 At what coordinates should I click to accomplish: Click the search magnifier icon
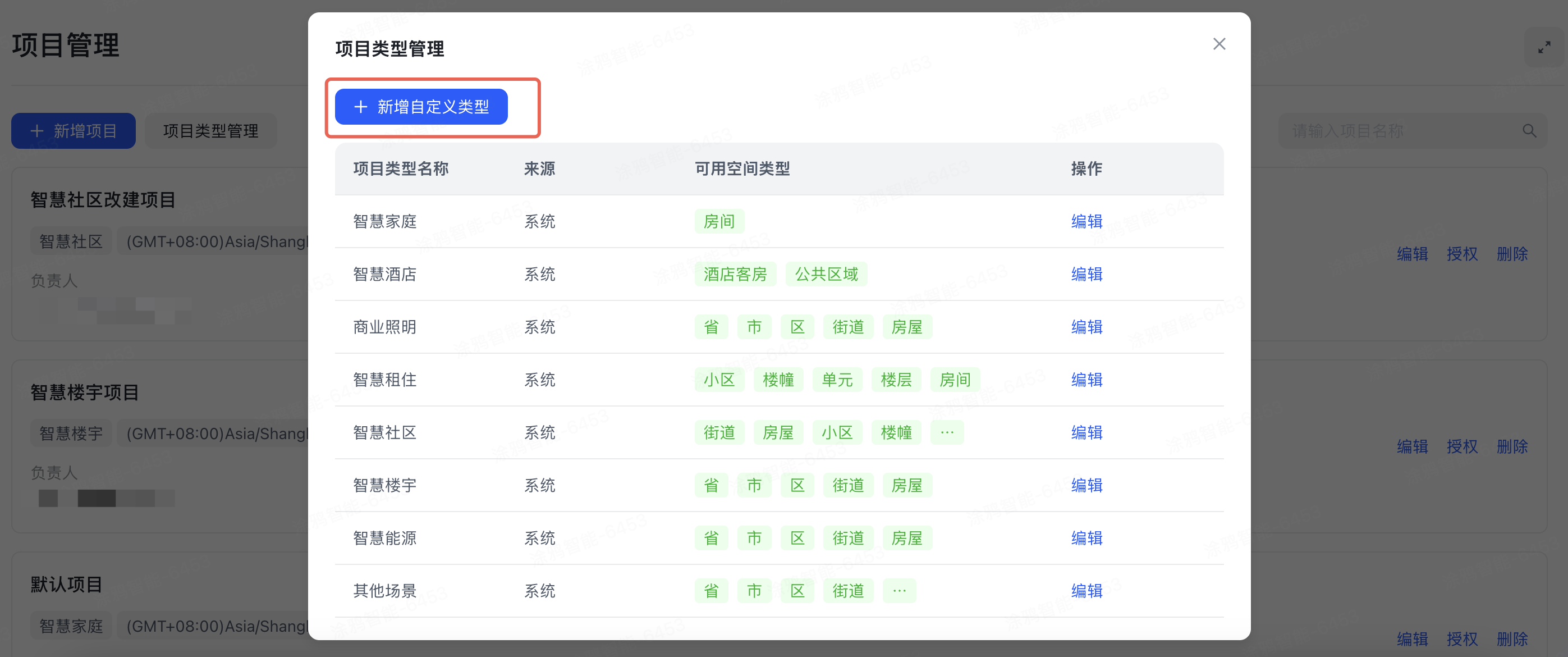coord(1529,131)
